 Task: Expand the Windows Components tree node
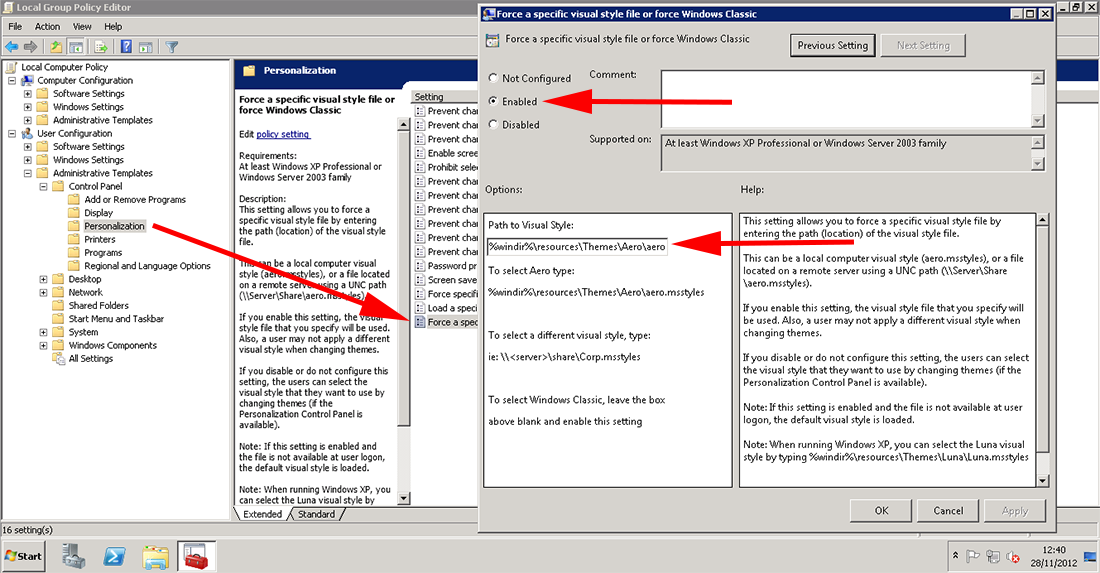[x=43, y=346]
